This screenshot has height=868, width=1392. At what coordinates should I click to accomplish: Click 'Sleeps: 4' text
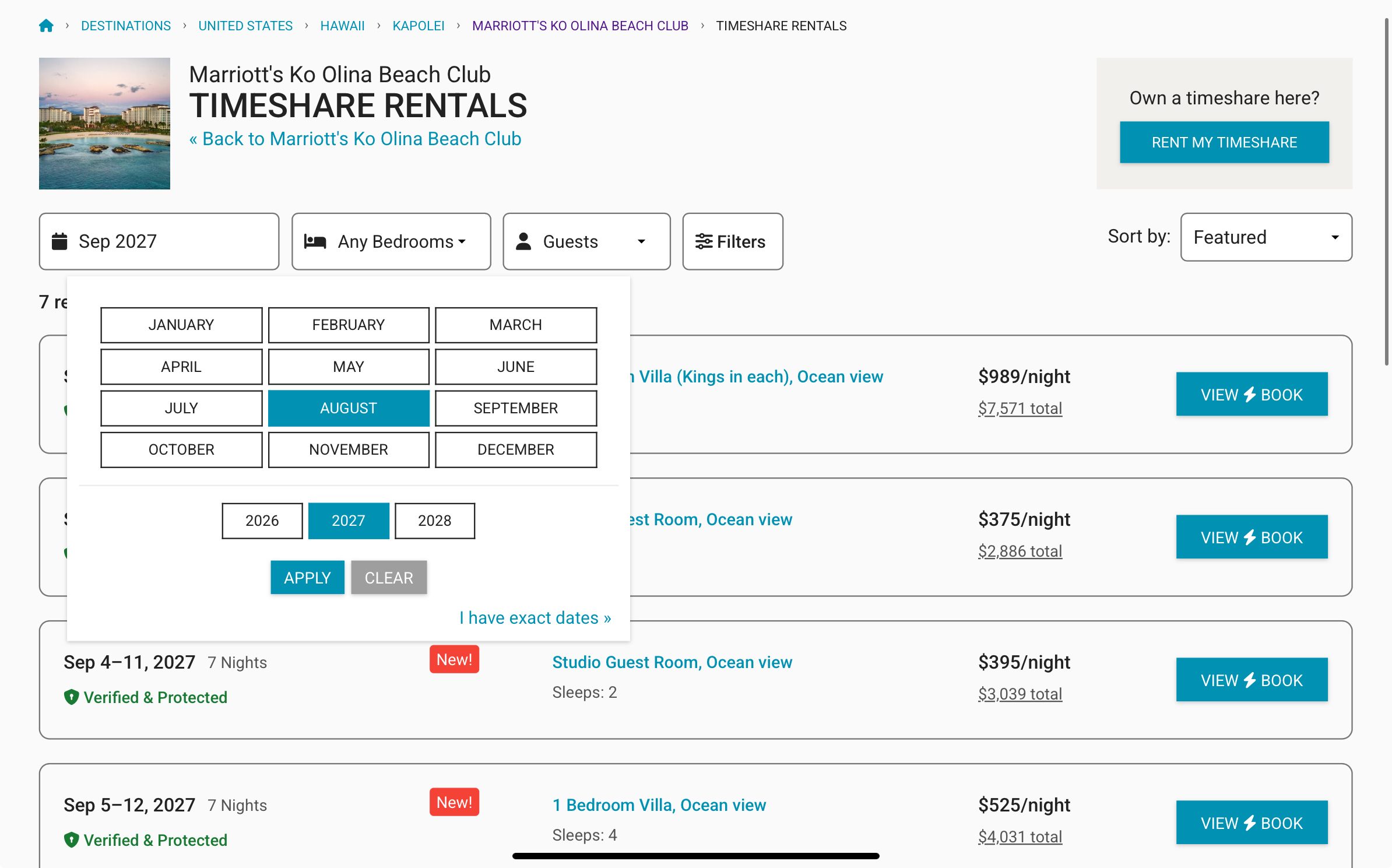tap(585, 835)
